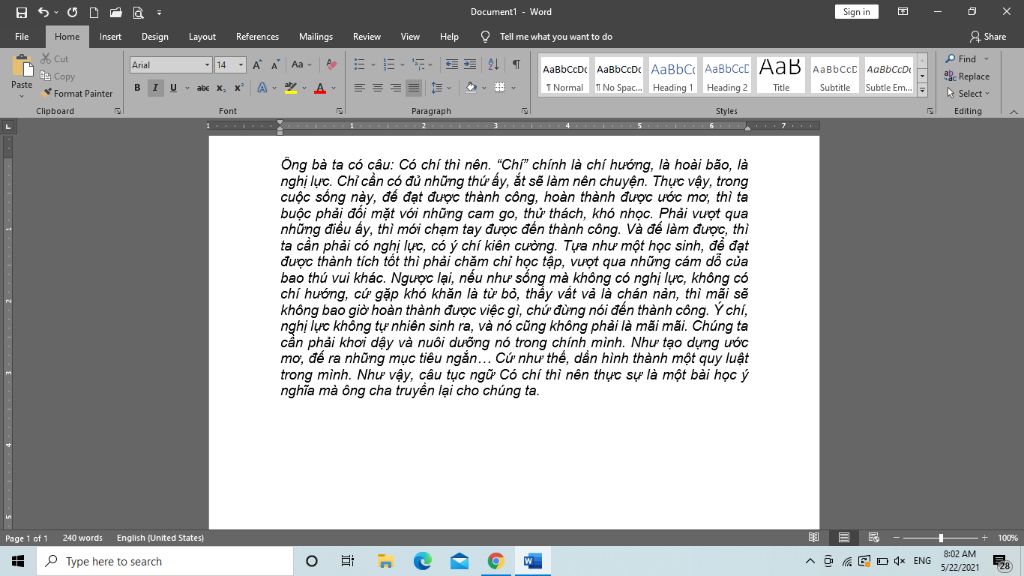Align the text to the right
The width and height of the screenshot is (1024, 576).
click(x=395, y=88)
